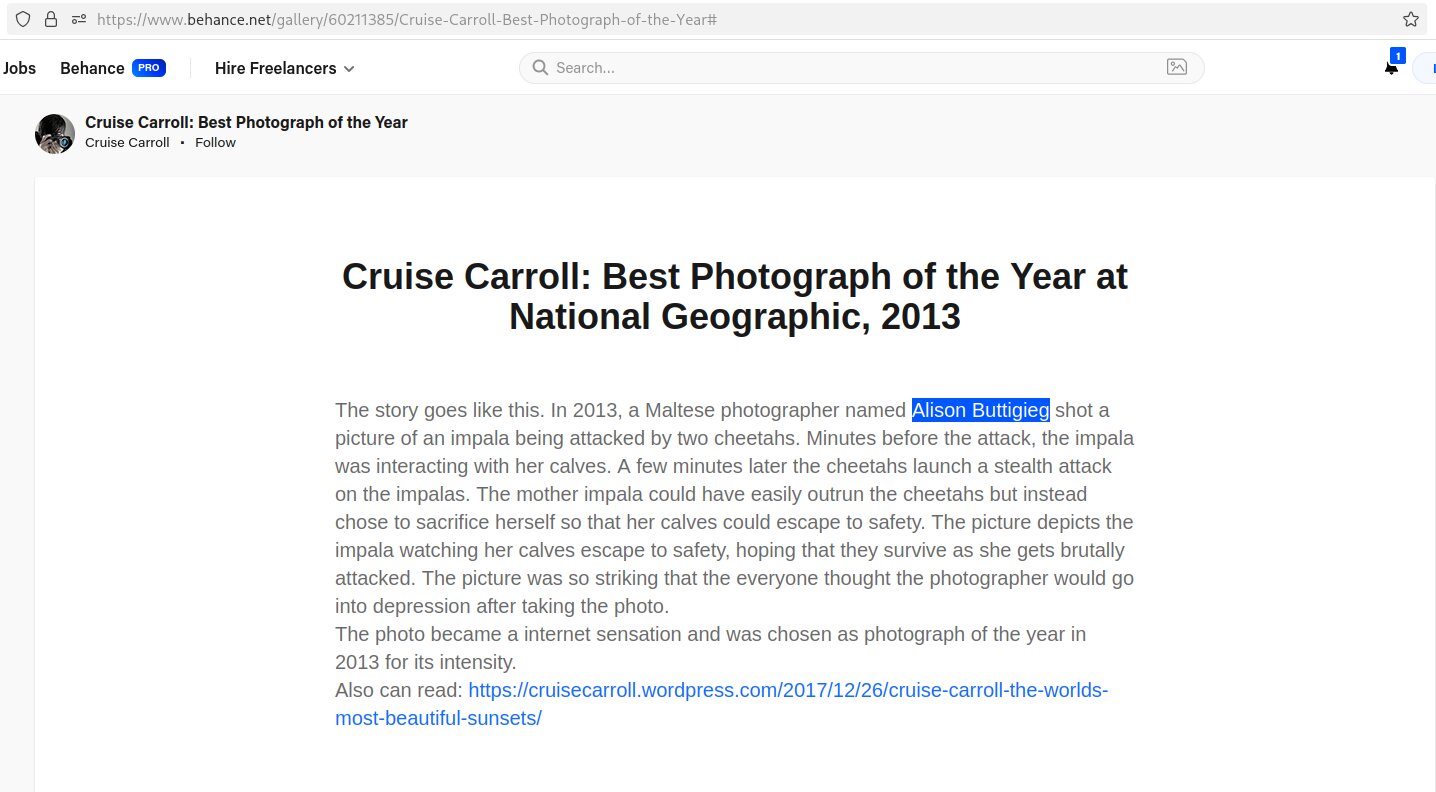Click the magnifier search icon
1436x792 pixels.
tap(540, 67)
